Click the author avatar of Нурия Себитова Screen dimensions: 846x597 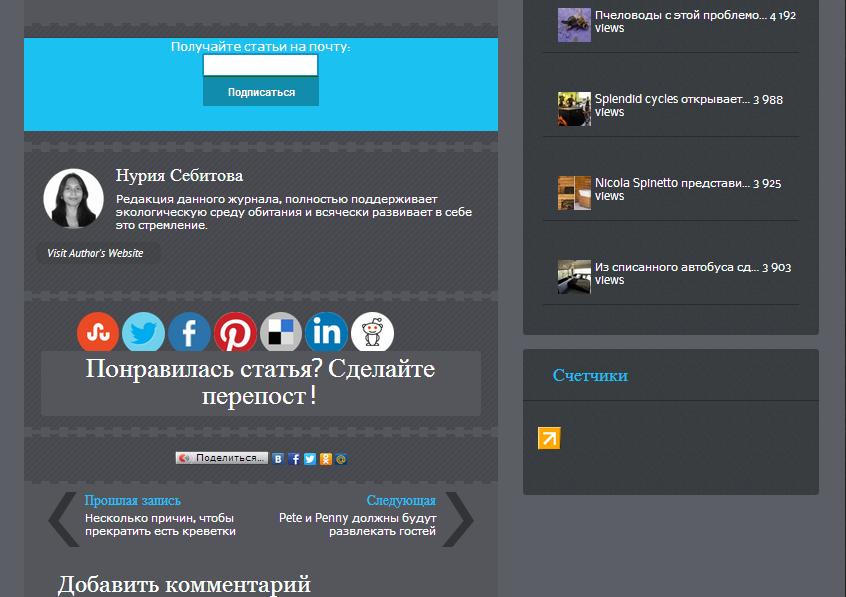tap(73, 198)
